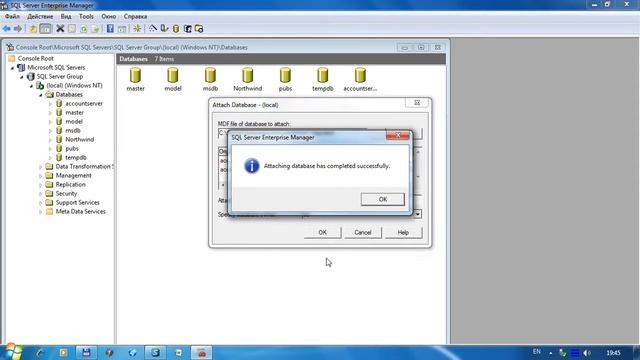Click the 'Attaching database has completed successfully.' text
This screenshot has height=360, width=640.
pos(327,166)
